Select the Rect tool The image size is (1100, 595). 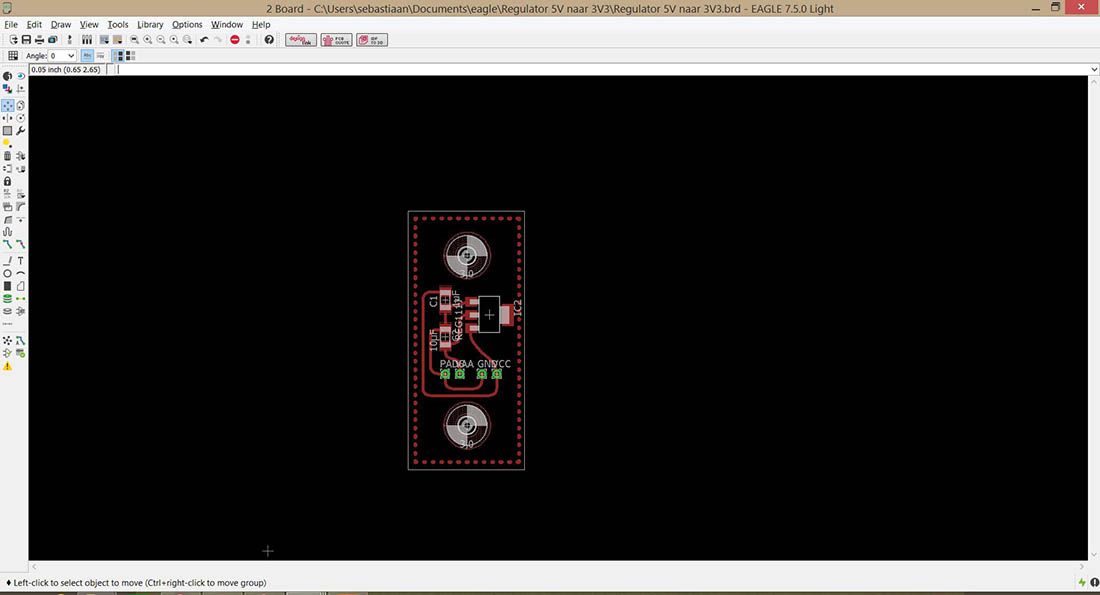(x=7, y=286)
